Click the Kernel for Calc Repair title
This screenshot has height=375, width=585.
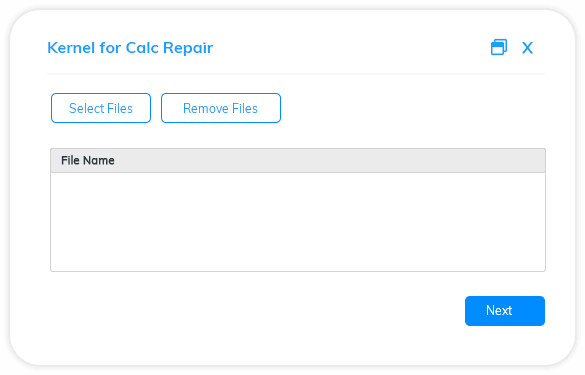point(130,48)
